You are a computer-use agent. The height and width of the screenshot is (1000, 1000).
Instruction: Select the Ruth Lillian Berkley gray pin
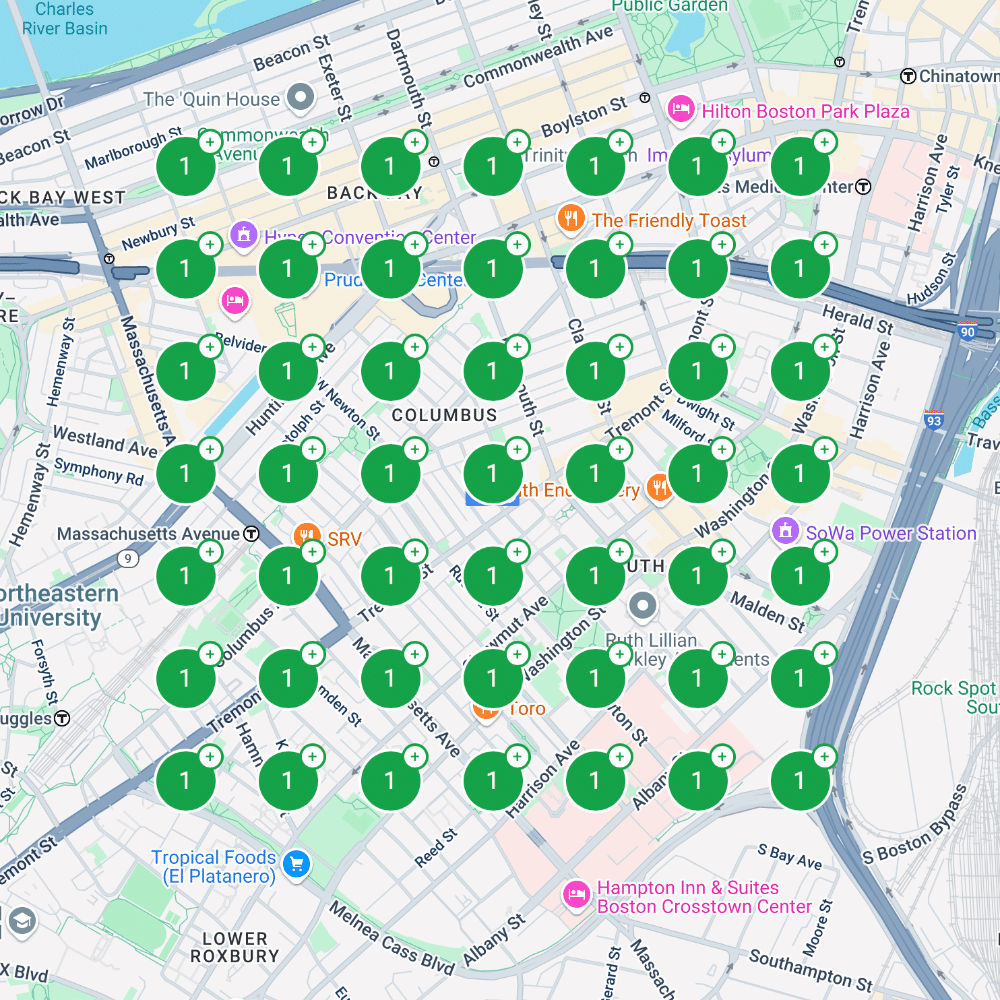pyautogui.click(x=643, y=606)
